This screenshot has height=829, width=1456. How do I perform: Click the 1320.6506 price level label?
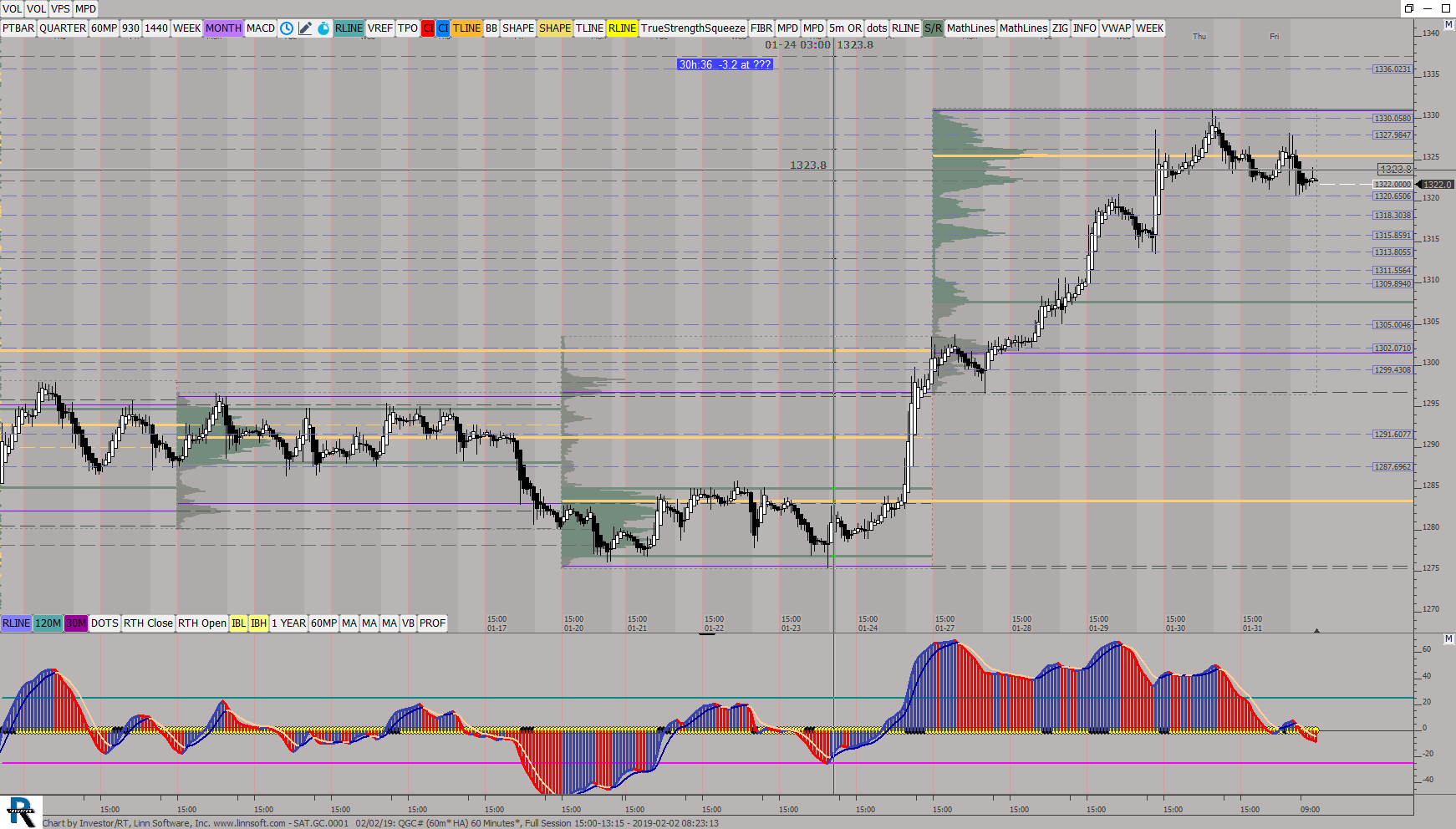tap(1392, 196)
